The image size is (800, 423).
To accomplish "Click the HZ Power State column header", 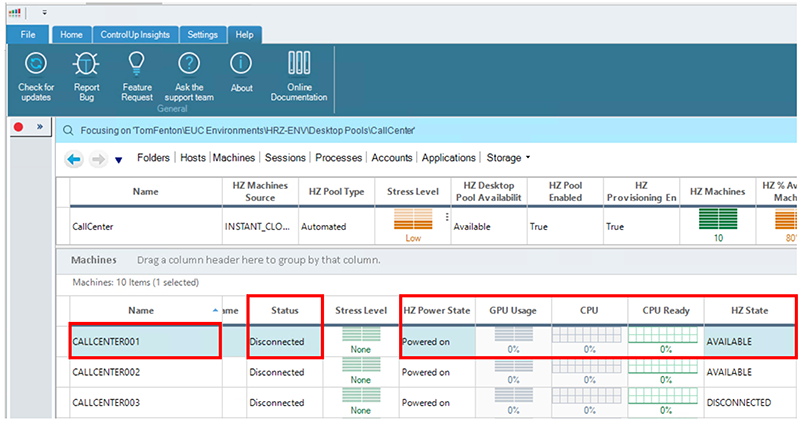I will tap(437, 310).
